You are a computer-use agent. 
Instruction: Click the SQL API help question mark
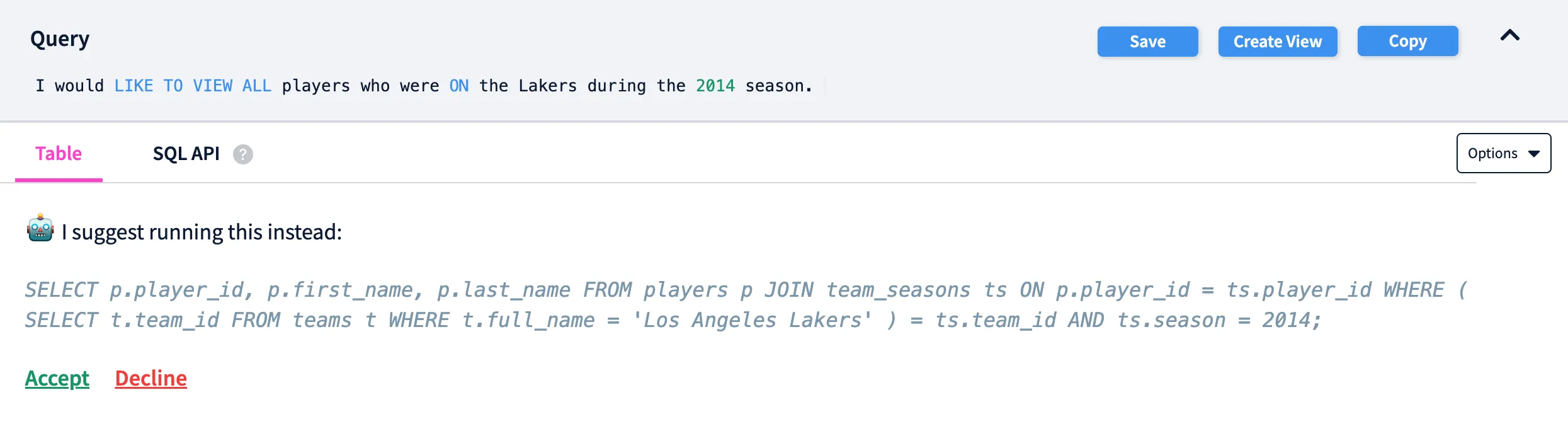[243, 154]
